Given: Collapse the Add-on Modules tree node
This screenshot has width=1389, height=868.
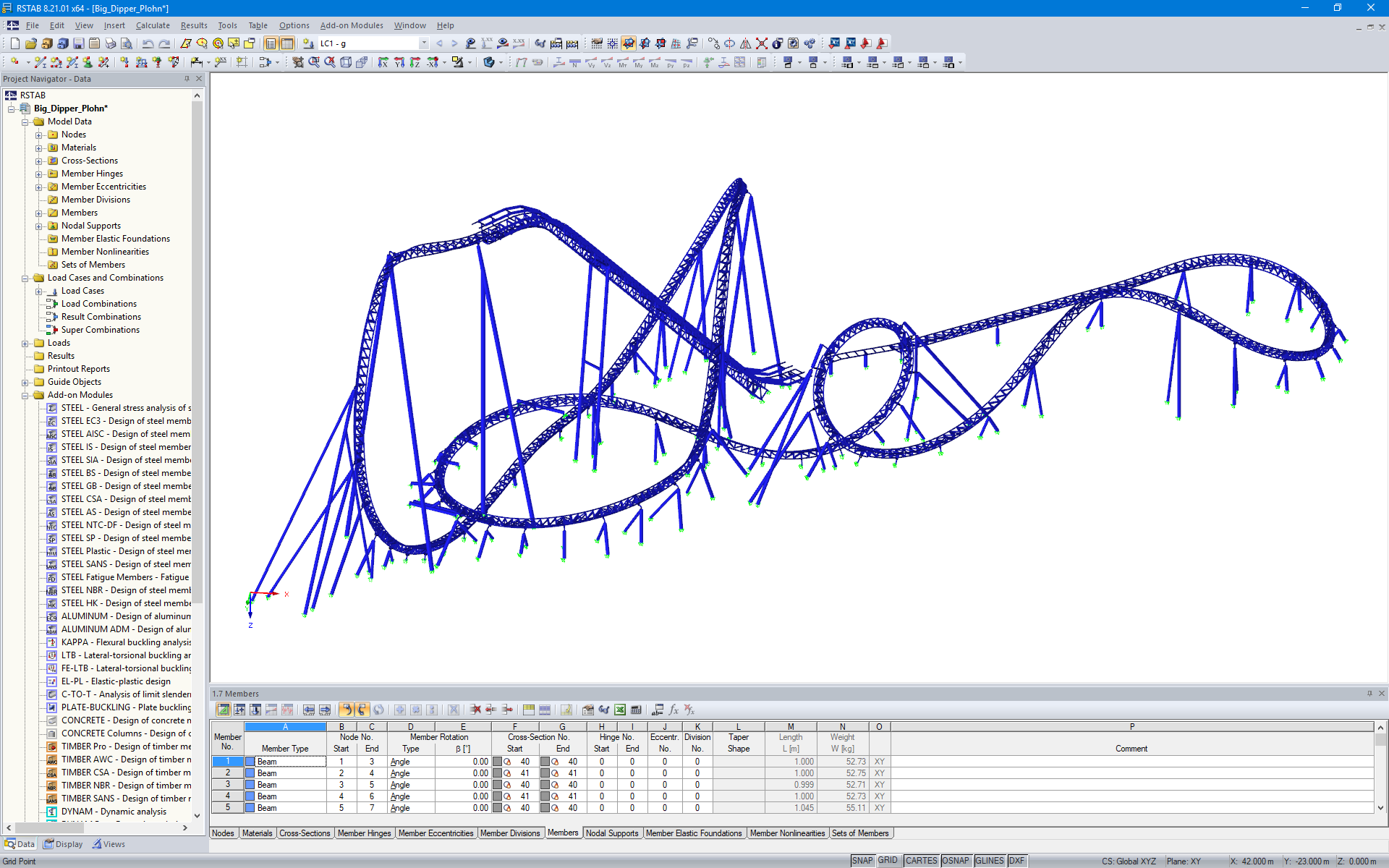Looking at the screenshot, I should click(x=25, y=395).
